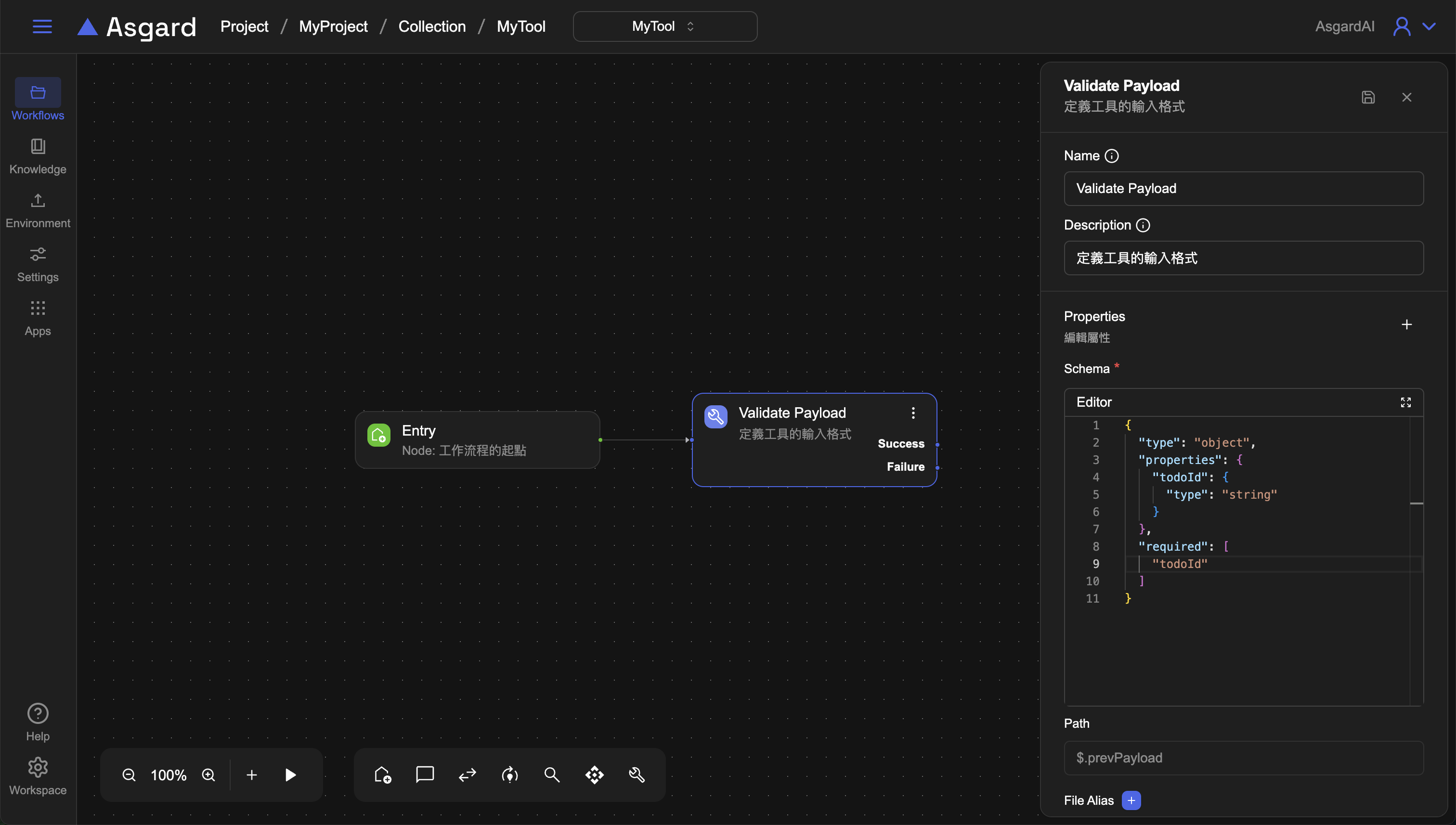Run the workflow with play button
Viewport: 1456px width, 825px height.
pyautogui.click(x=290, y=774)
